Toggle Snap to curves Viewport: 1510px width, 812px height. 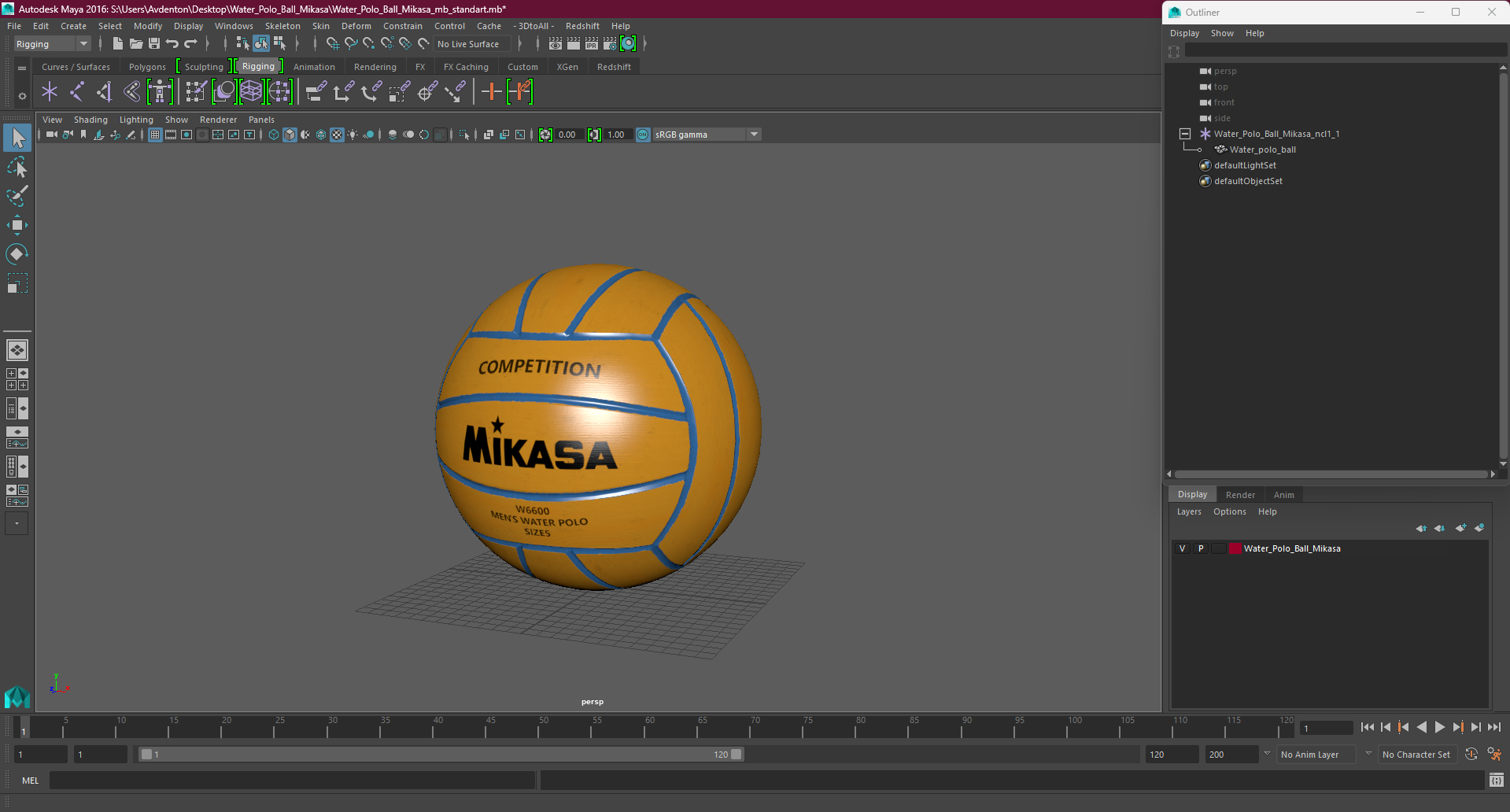[x=351, y=44]
